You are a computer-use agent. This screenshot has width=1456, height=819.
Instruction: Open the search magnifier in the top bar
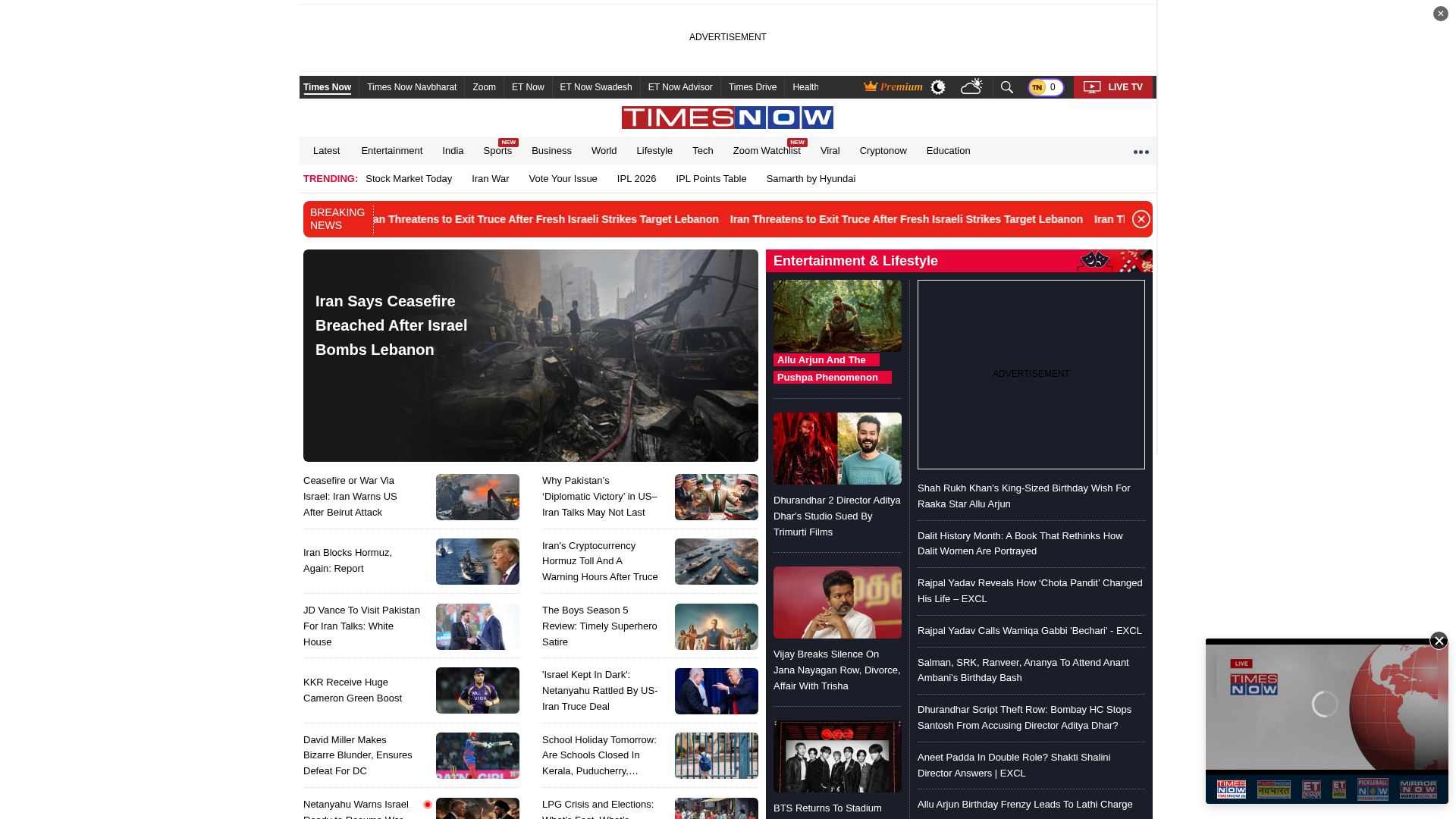point(1007,87)
